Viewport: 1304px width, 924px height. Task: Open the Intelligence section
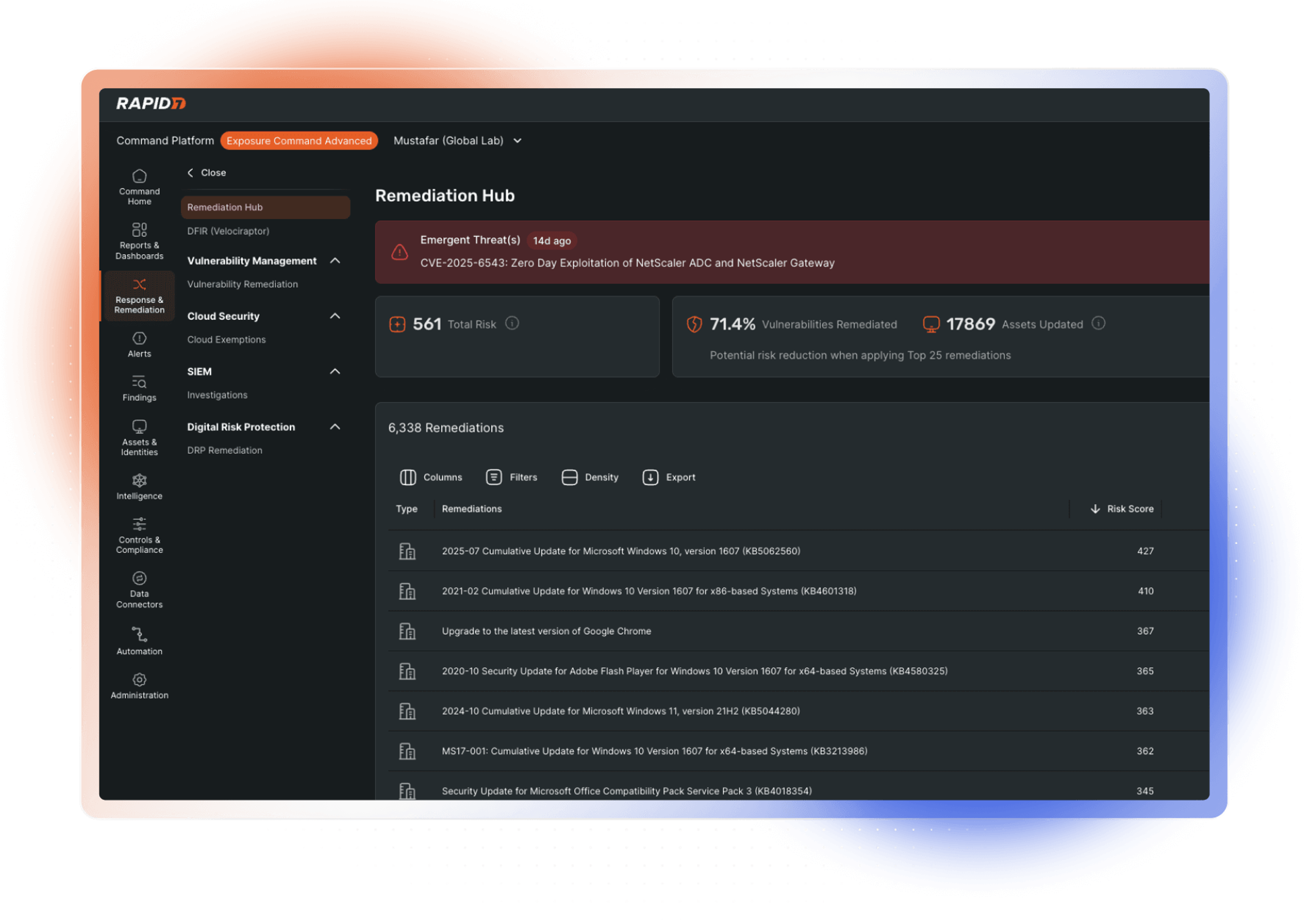pyautogui.click(x=140, y=487)
